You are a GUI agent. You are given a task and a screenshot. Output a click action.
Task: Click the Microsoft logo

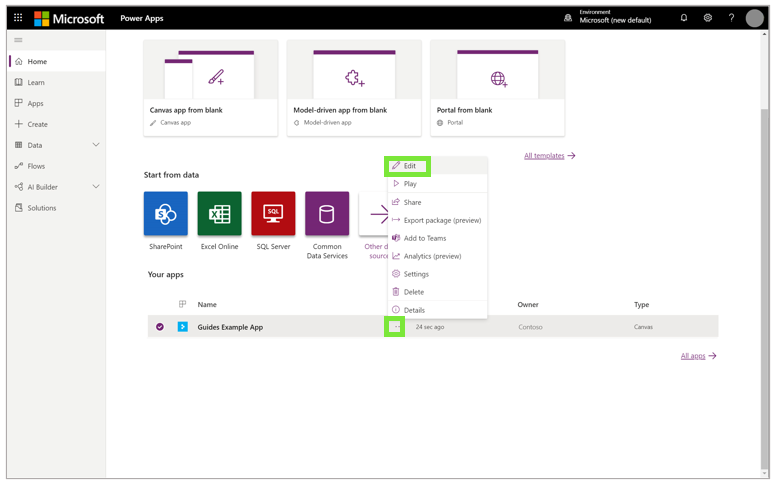(69, 19)
